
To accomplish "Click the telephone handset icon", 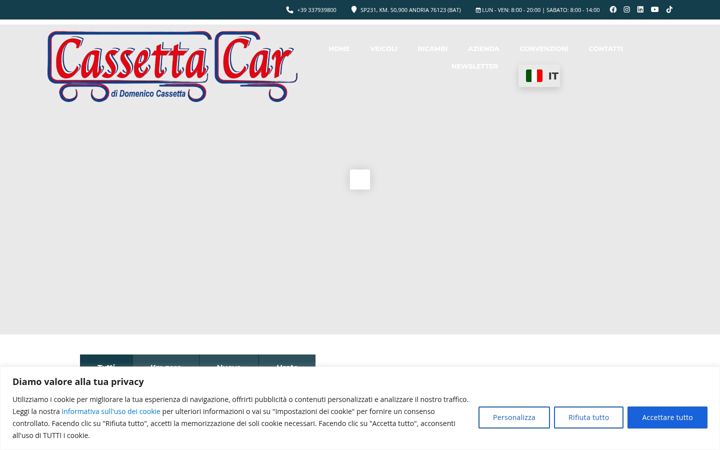I will tap(289, 10).
